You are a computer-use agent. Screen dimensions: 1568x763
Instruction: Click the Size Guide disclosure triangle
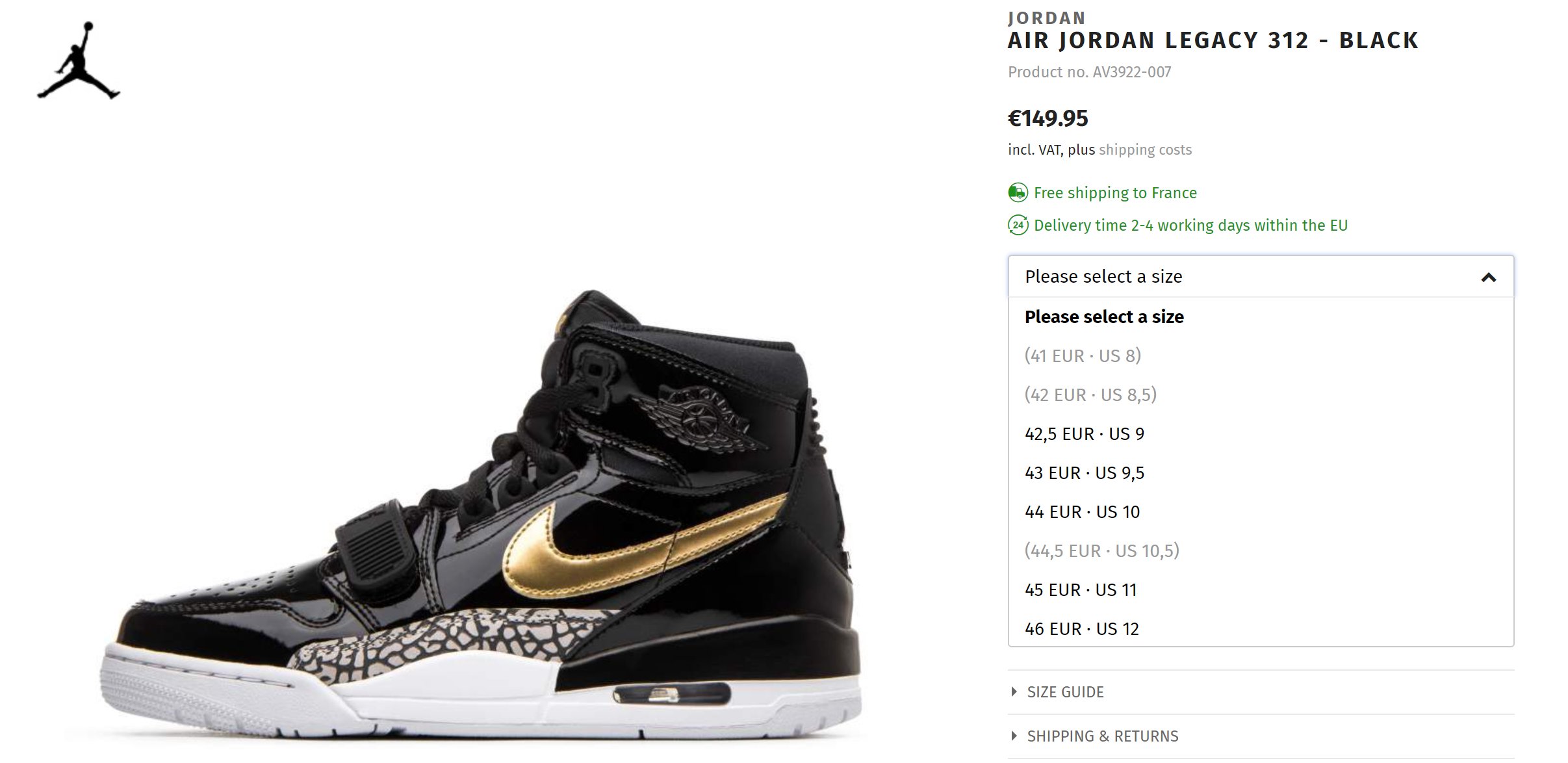coord(1014,692)
